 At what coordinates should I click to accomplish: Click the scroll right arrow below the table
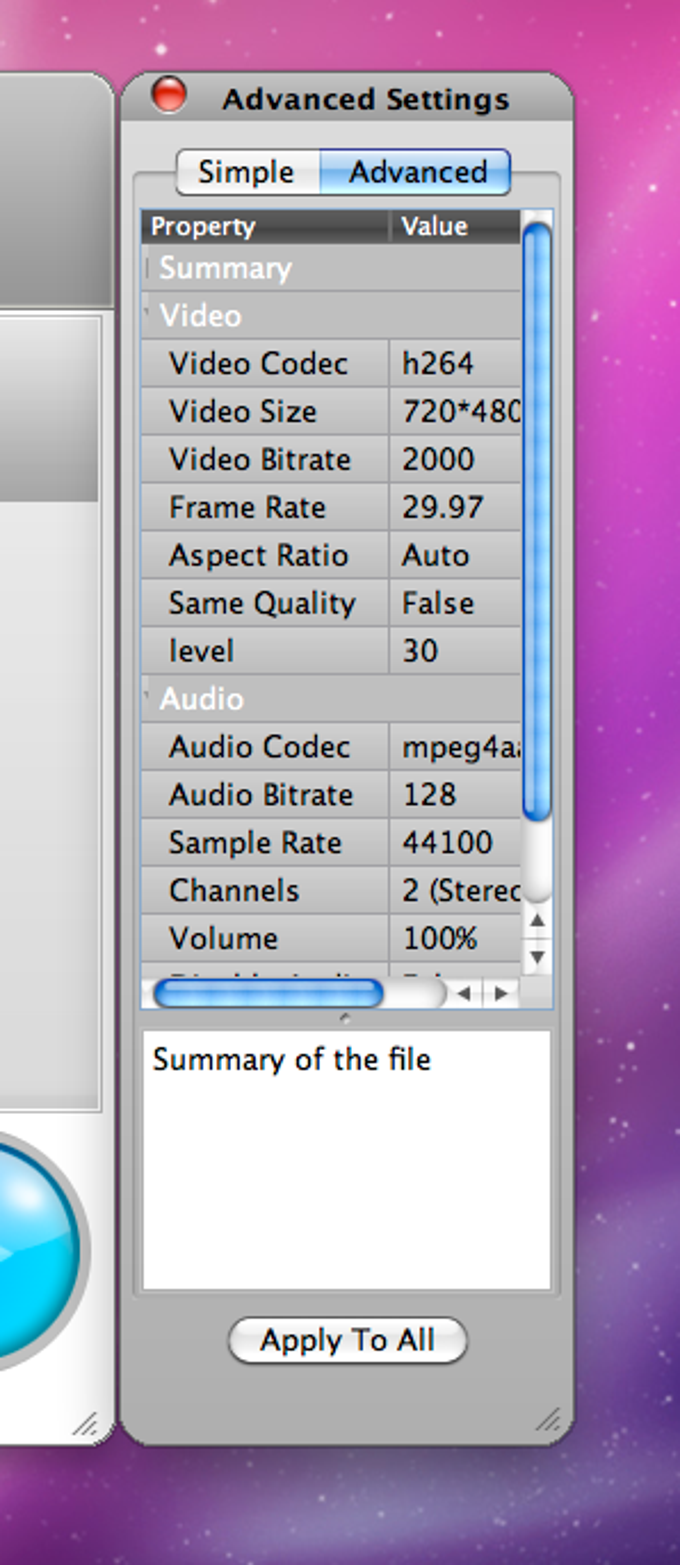(x=501, y=994)
